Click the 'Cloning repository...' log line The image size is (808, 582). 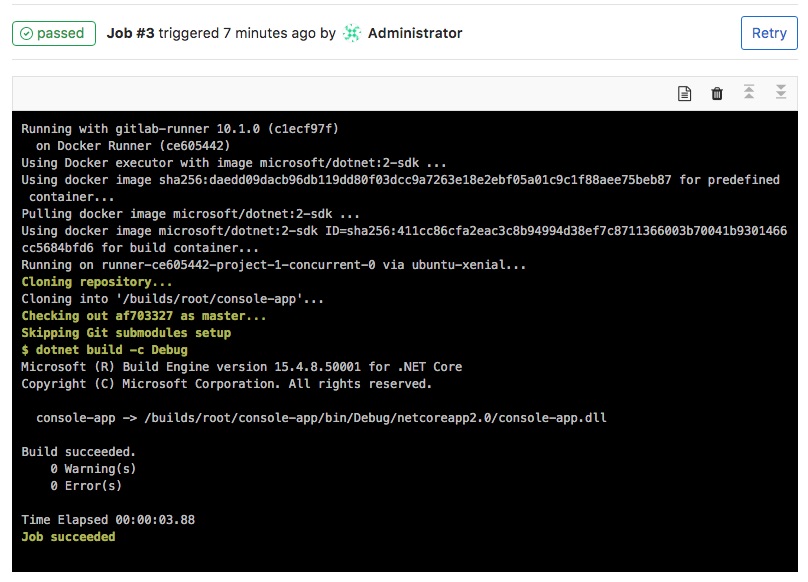97,282
